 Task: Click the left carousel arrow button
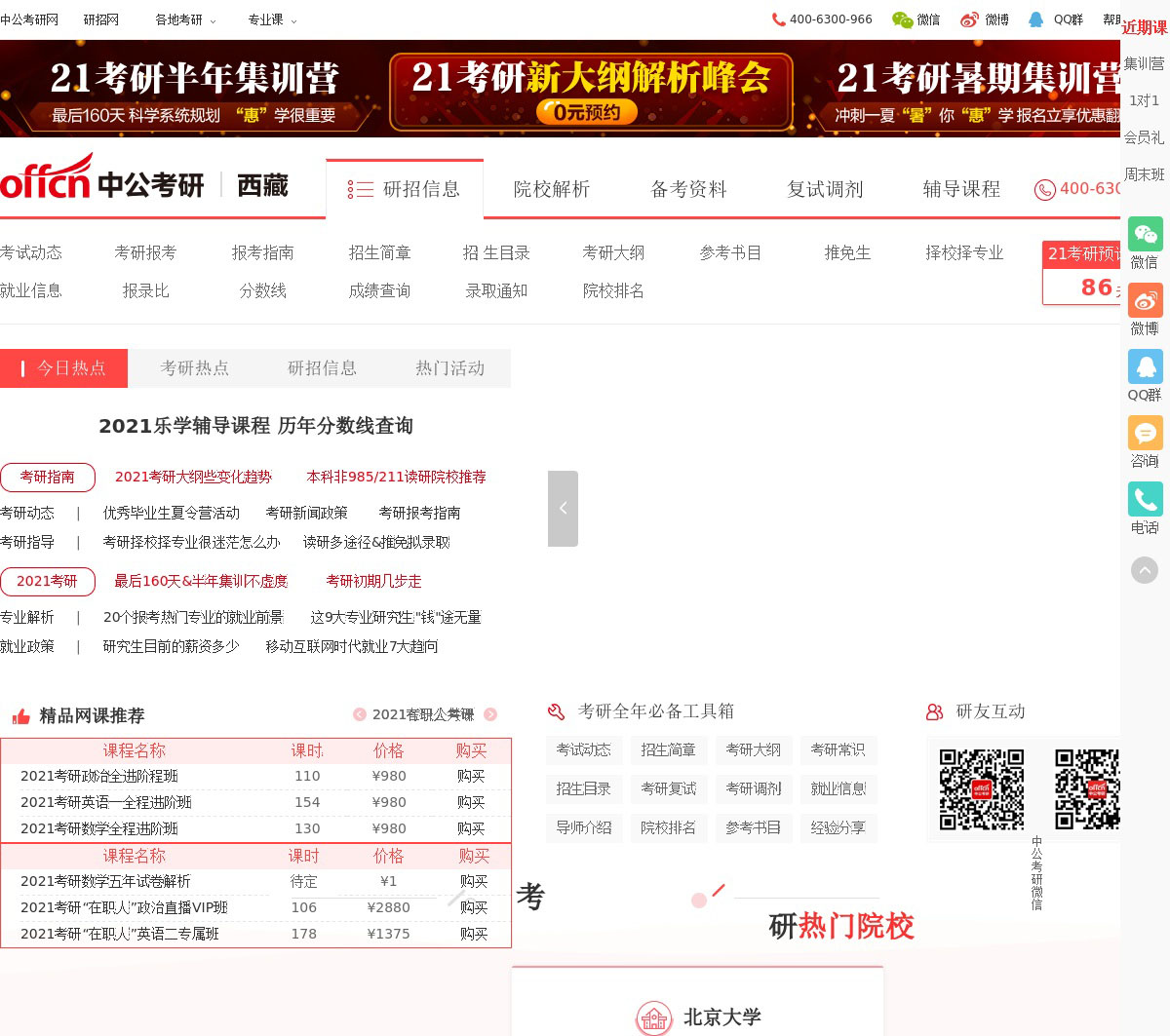pyautogui.click(x=563, y=508)
